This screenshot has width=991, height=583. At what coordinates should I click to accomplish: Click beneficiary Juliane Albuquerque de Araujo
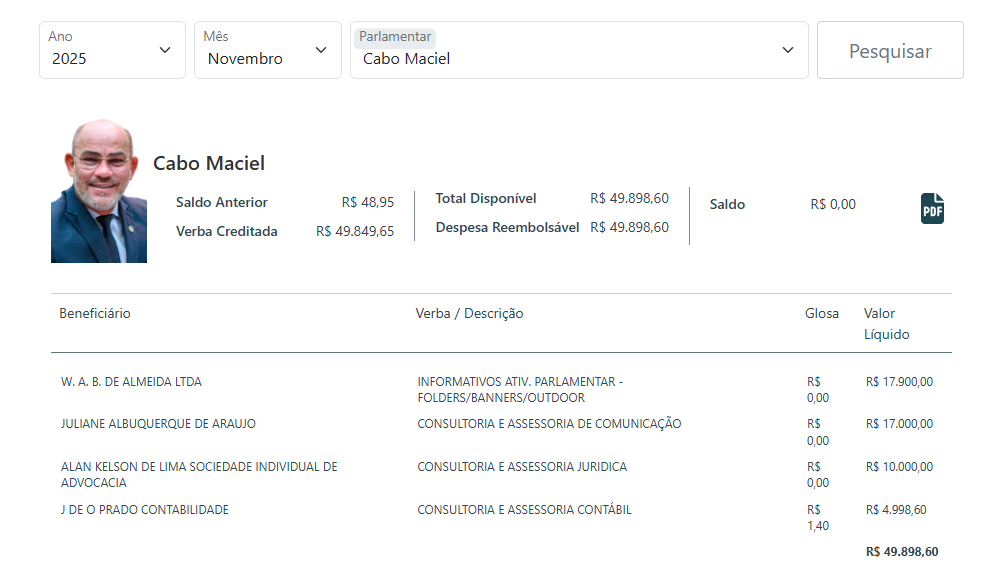[158, 424]
